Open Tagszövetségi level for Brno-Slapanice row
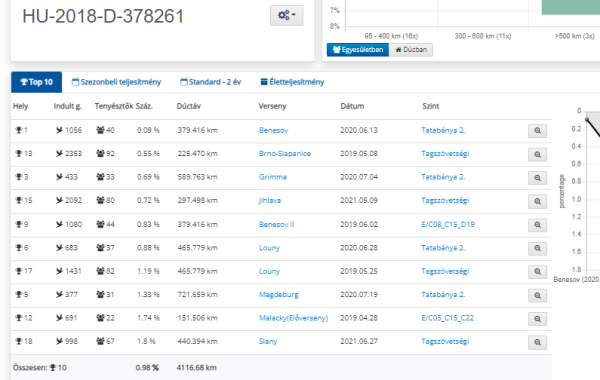The width and height of the screenshot is (600, 380). pos(445,154)
